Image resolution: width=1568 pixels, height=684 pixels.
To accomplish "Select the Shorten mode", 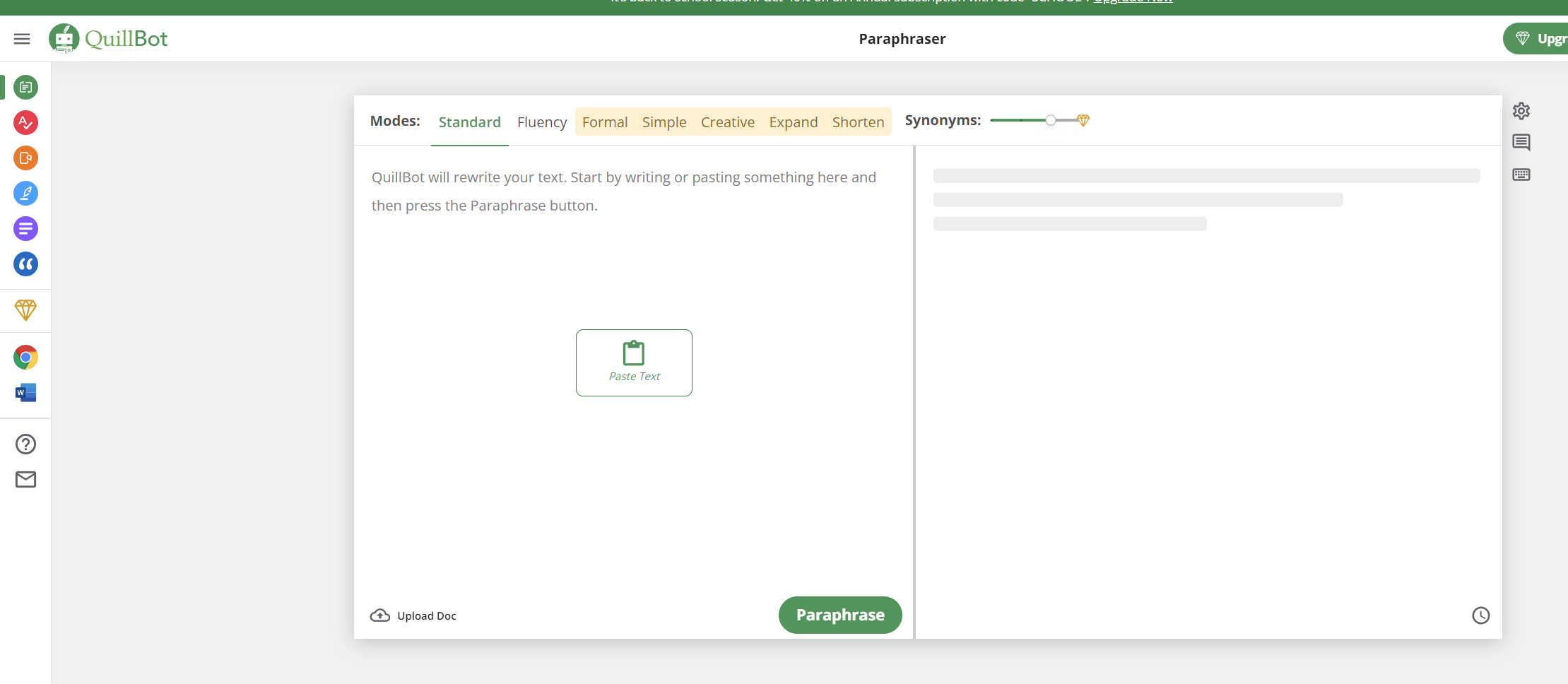I will pos(859,122).
